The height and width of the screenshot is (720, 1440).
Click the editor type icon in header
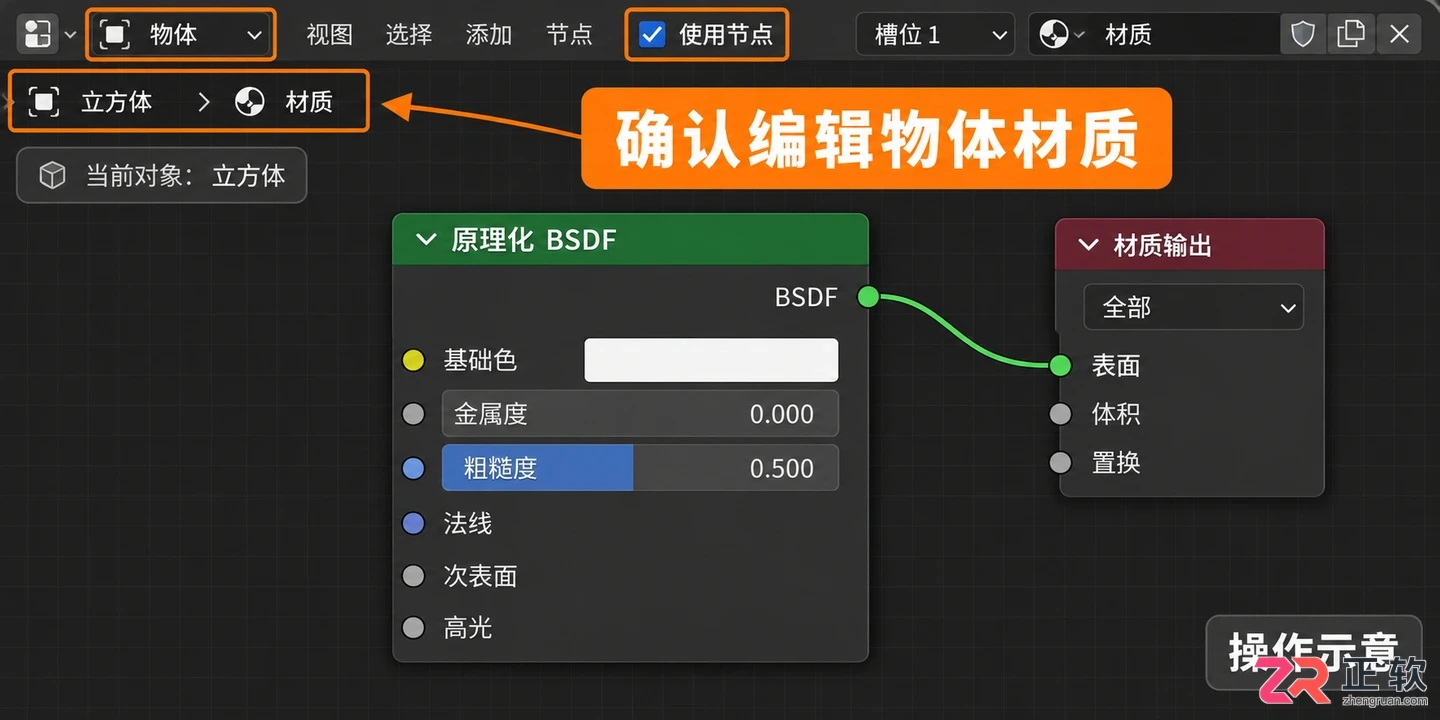click(38, 34)
